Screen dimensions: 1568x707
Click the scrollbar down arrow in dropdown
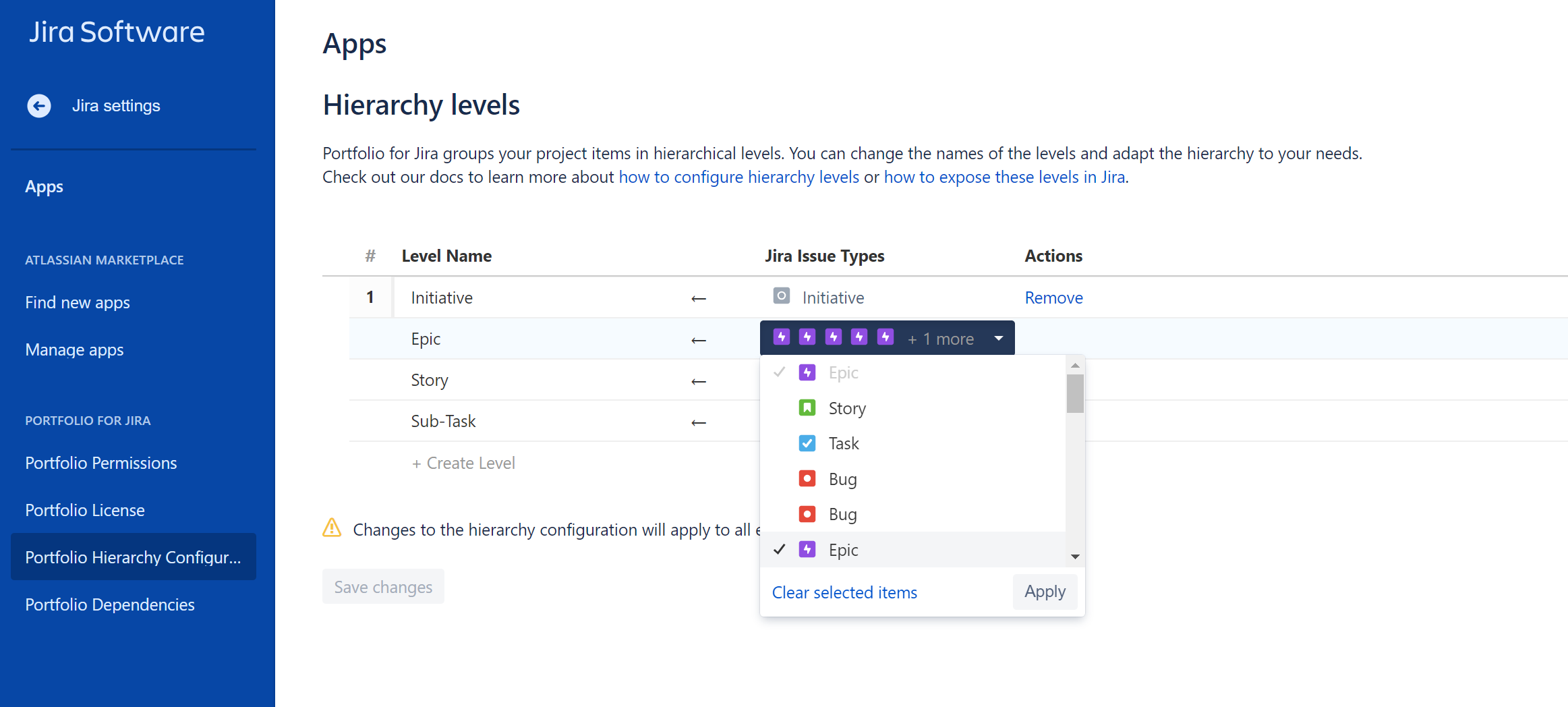pos(1075,557)
